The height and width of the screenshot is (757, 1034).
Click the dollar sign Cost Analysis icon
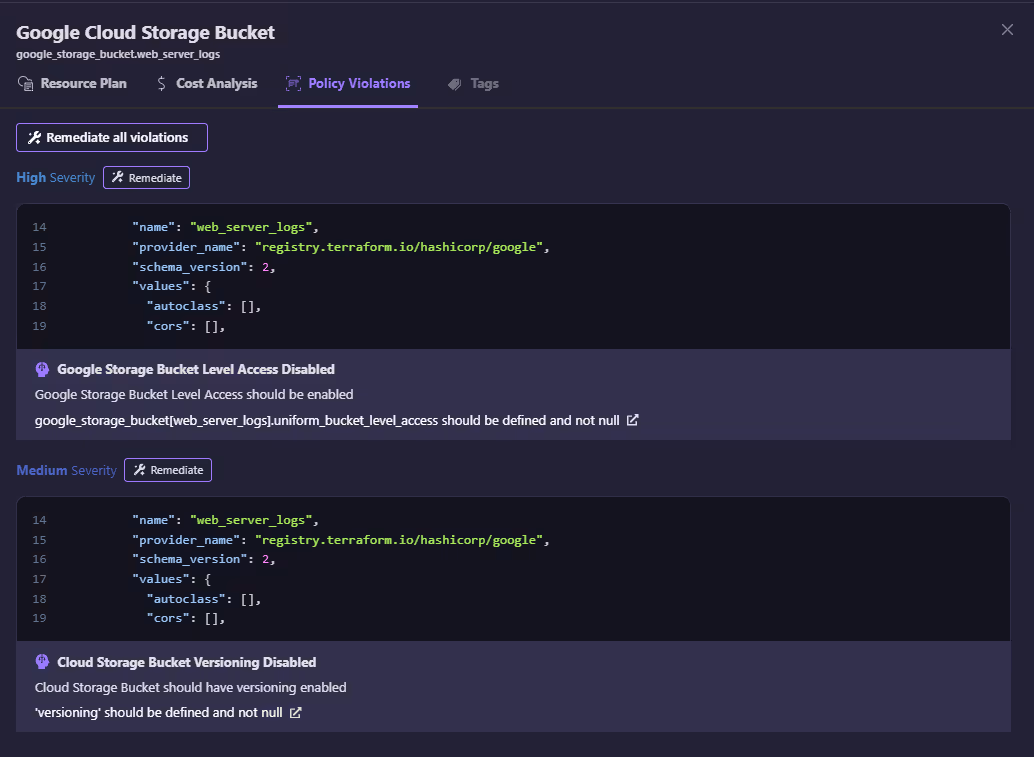162,84
